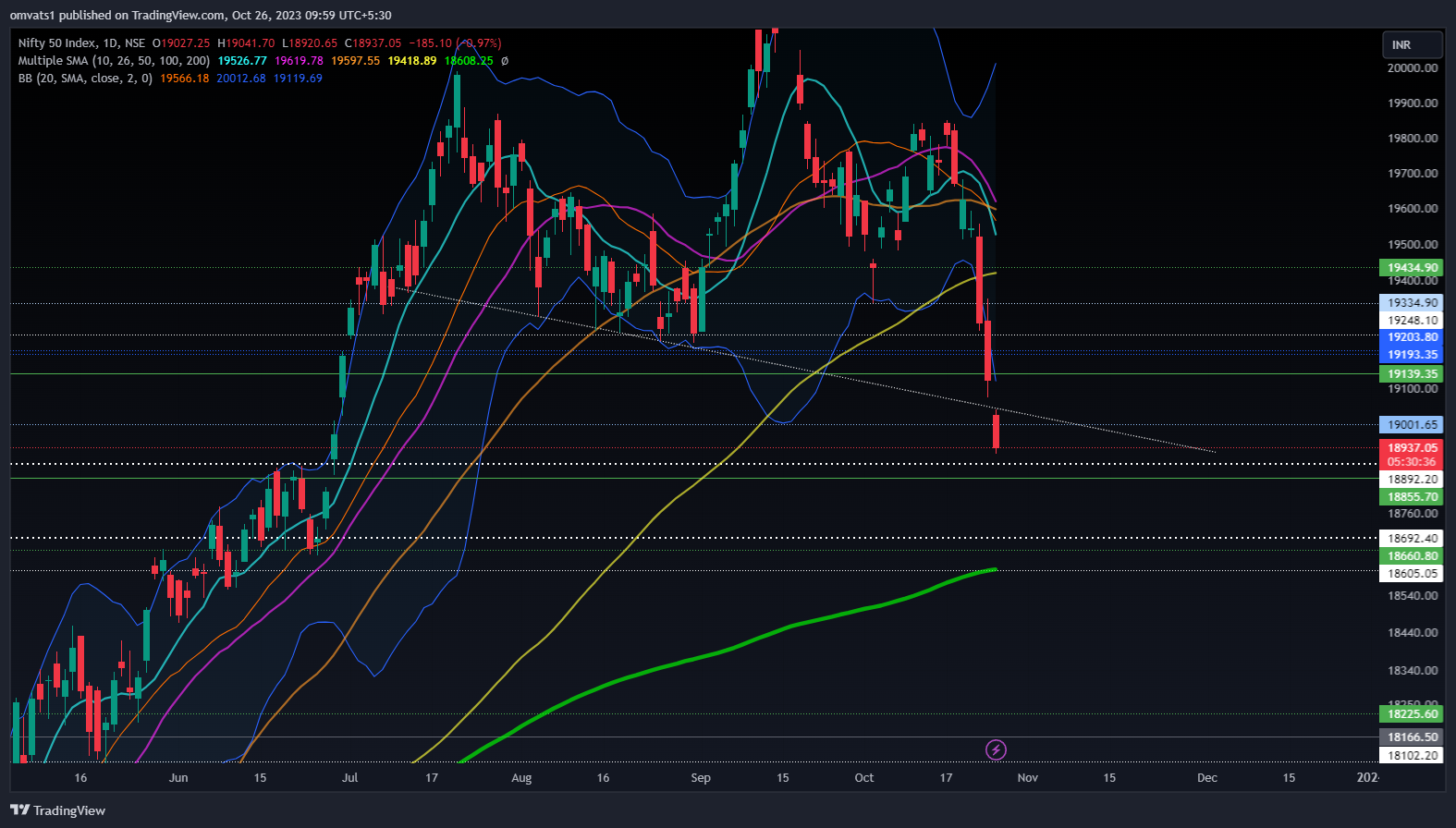Select the Nifty 50 Index legend title

click(x=81, y=43)
